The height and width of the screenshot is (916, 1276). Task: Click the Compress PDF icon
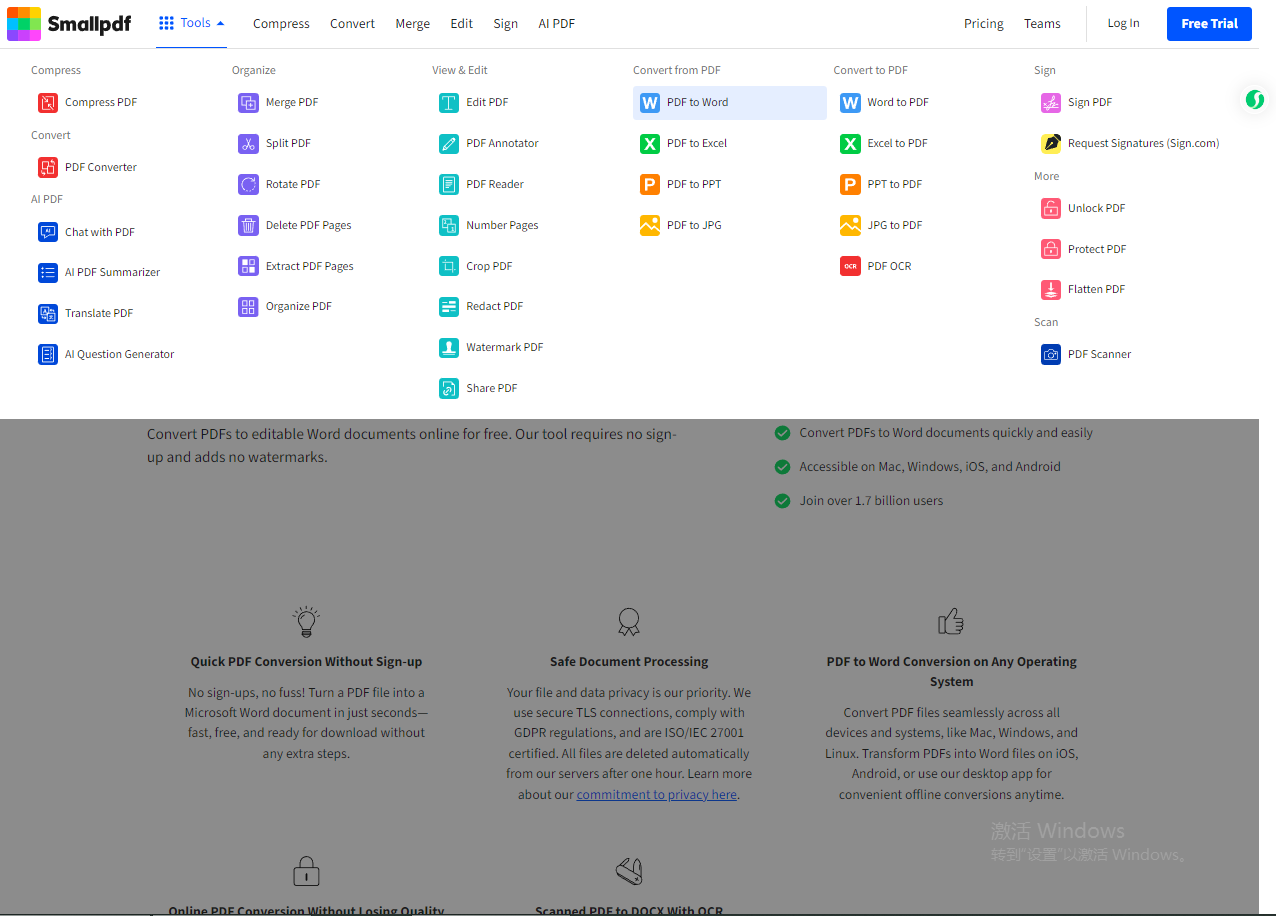(x=48, y=103)
